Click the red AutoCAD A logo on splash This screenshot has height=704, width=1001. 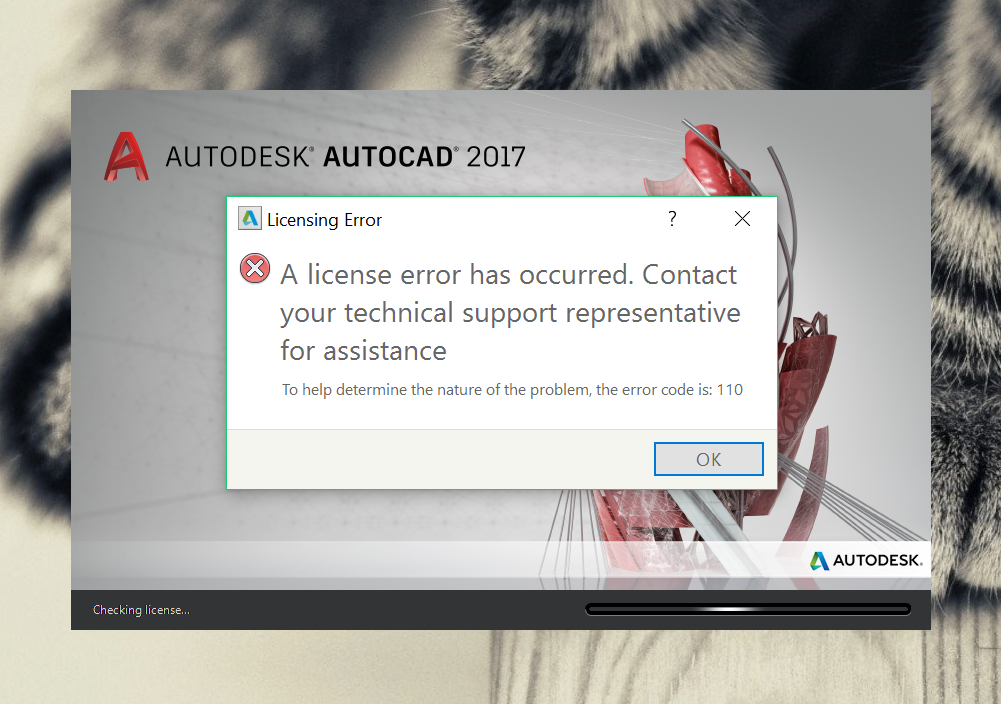(126, 156)
